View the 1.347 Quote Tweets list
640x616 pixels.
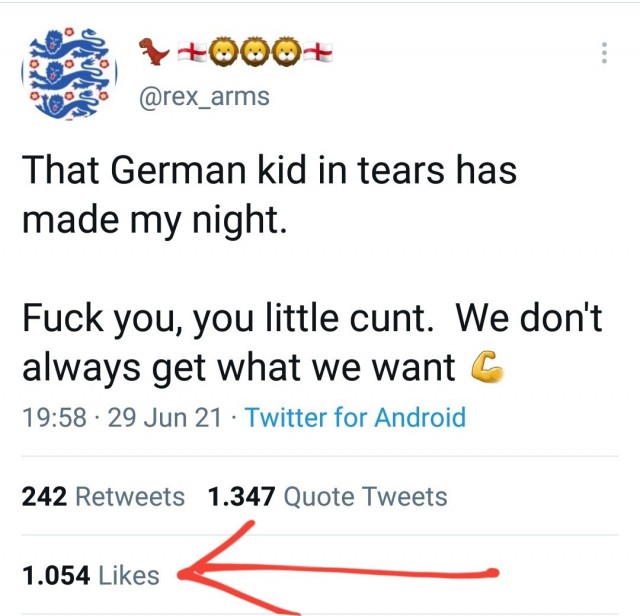(327, 496)
